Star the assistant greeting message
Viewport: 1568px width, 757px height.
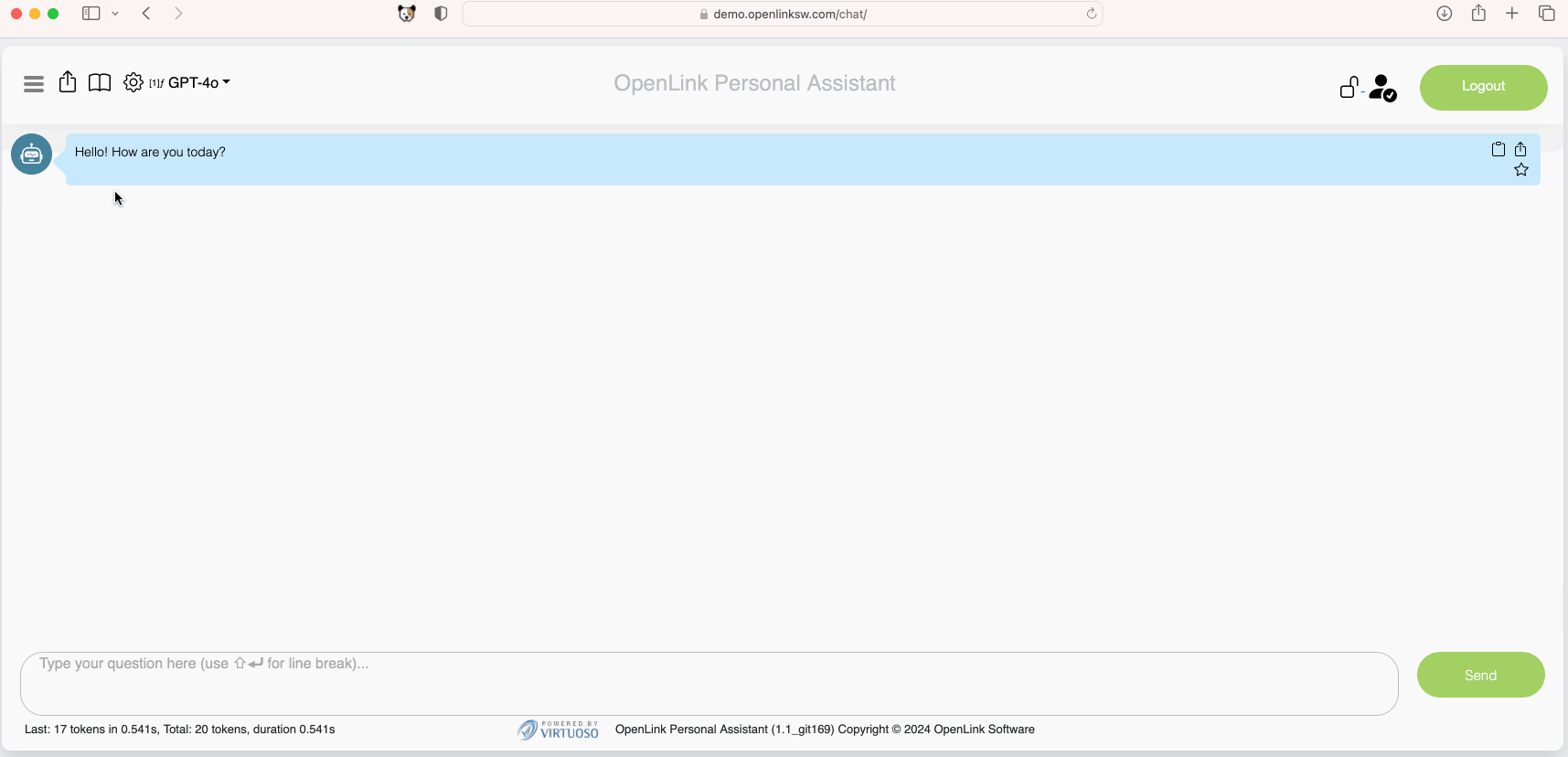[1521, 170]
